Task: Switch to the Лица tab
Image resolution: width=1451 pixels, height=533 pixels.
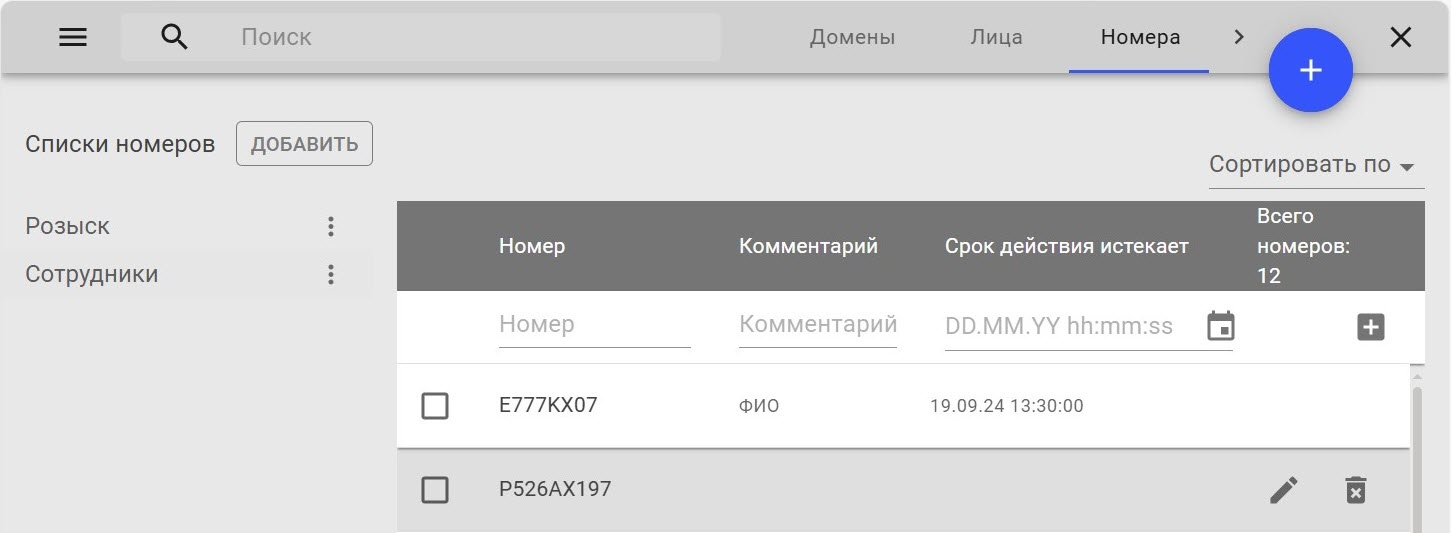Action: (996, 37)
